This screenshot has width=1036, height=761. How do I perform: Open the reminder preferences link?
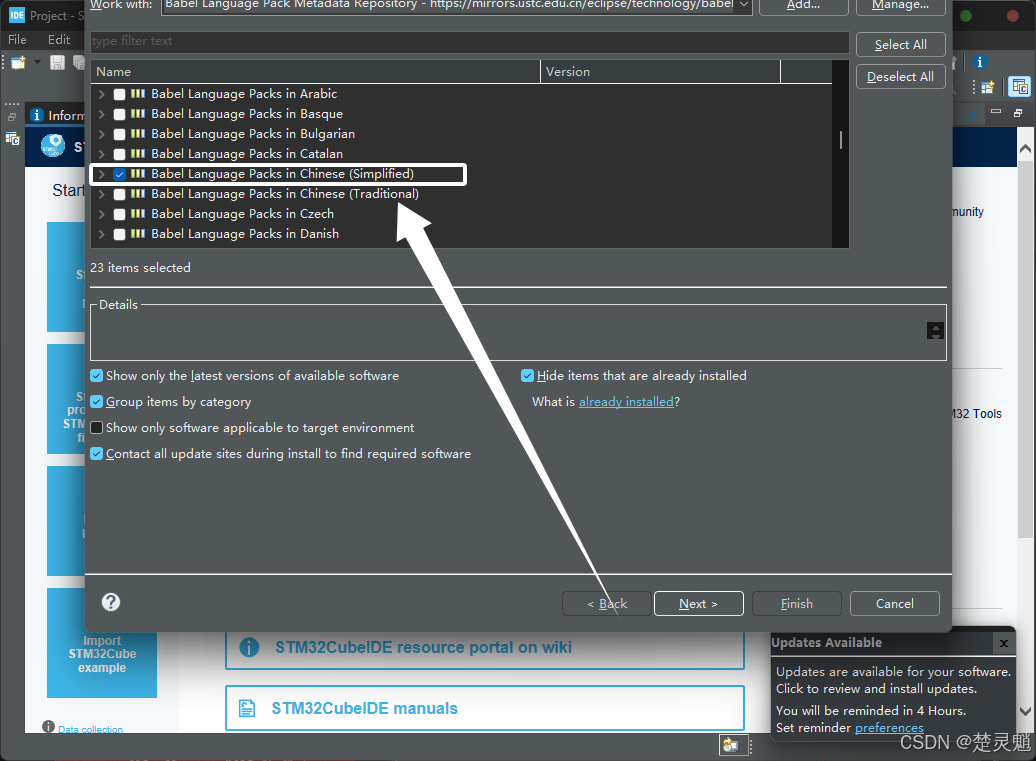889,728
